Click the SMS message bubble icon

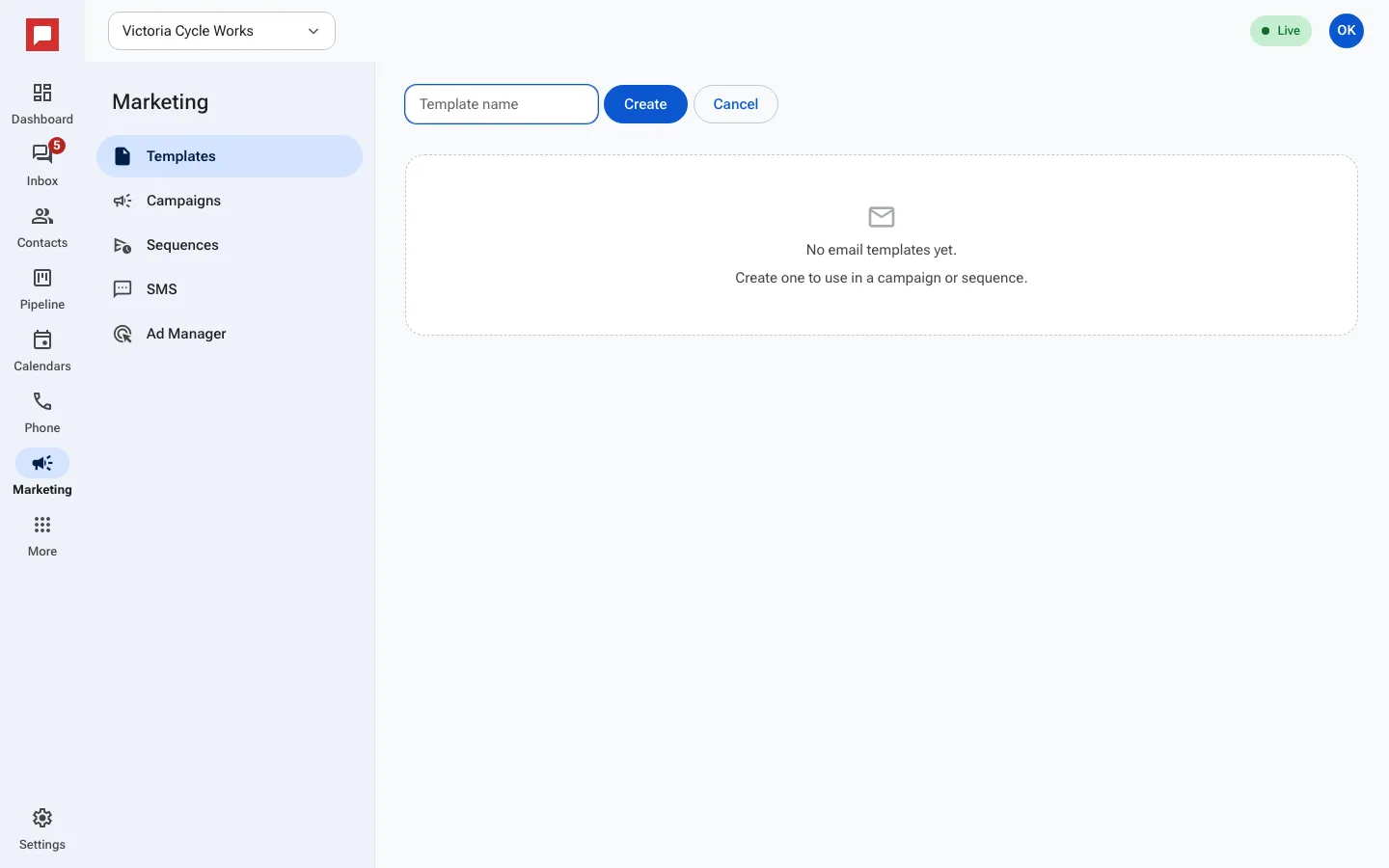[x=123, y=289]
